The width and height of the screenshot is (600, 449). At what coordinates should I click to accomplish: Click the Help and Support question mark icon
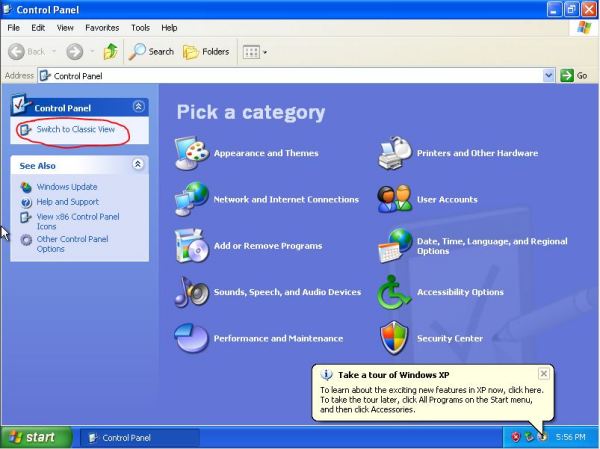click(x=26, y=202)
